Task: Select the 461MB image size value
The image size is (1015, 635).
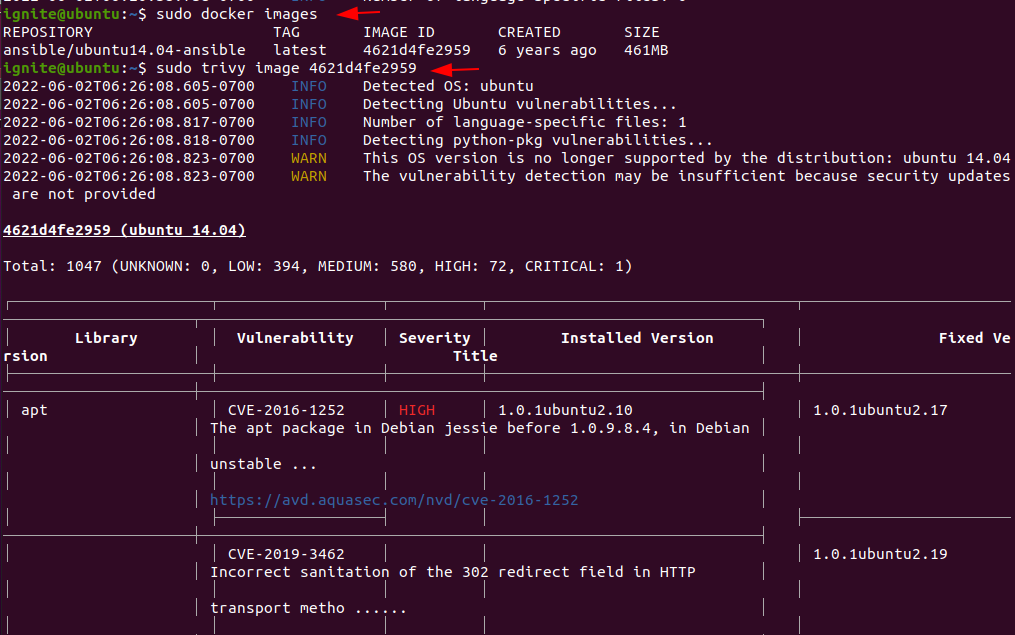Action: 648,49
